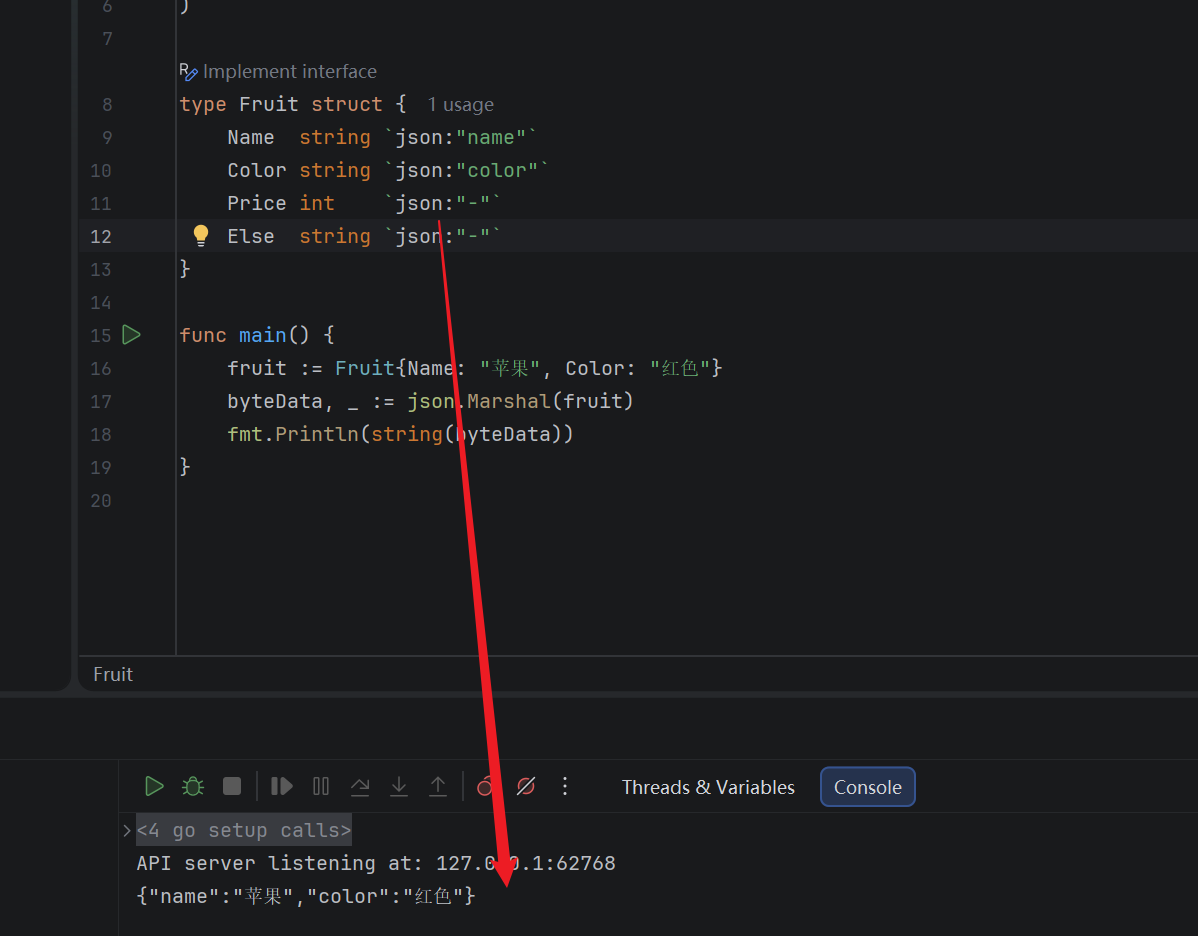The image size is (1198, 936).
Task: Click the Step Over icon
Action: (x=360, y=787)
